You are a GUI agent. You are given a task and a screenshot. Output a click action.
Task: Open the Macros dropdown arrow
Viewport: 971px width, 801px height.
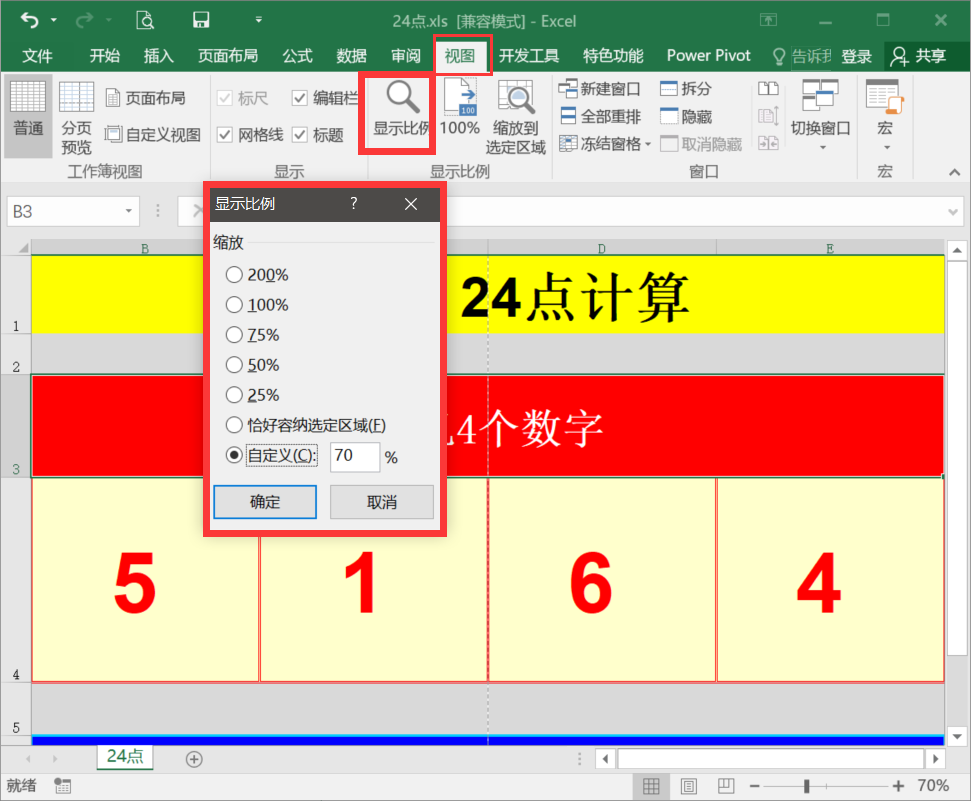pos(887,147)
